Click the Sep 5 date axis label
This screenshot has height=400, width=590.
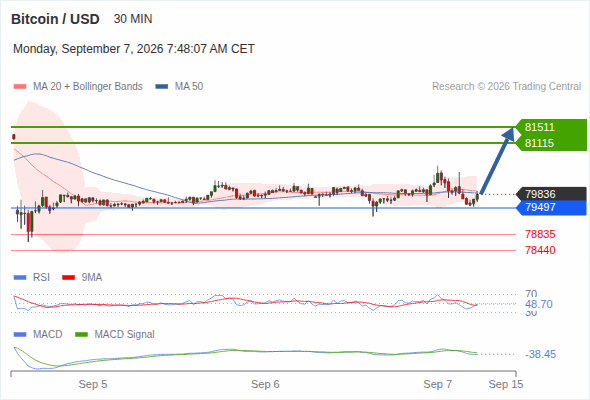coord(93,384)
